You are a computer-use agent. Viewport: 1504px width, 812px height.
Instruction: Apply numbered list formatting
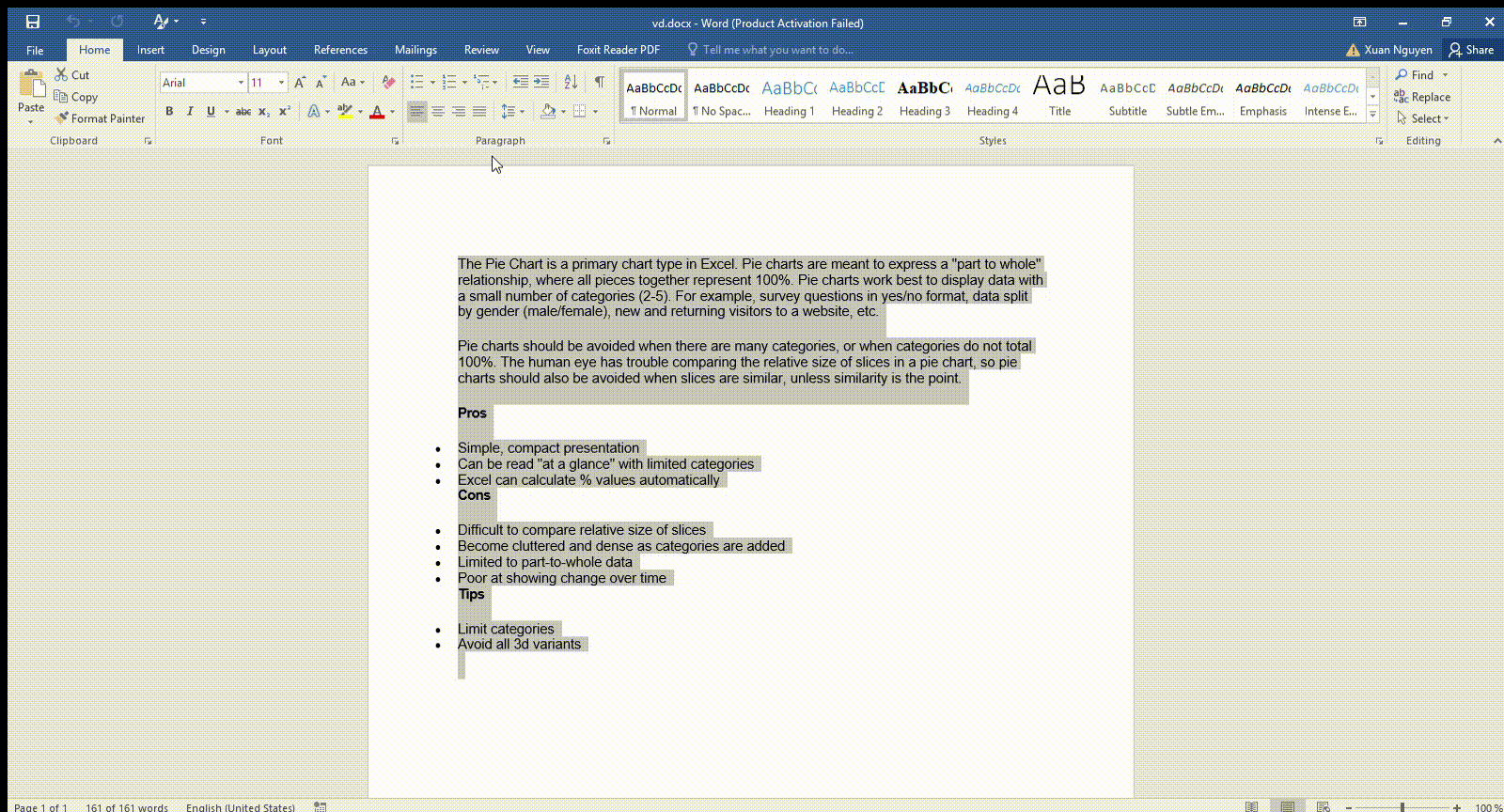[x=449, y=83]
